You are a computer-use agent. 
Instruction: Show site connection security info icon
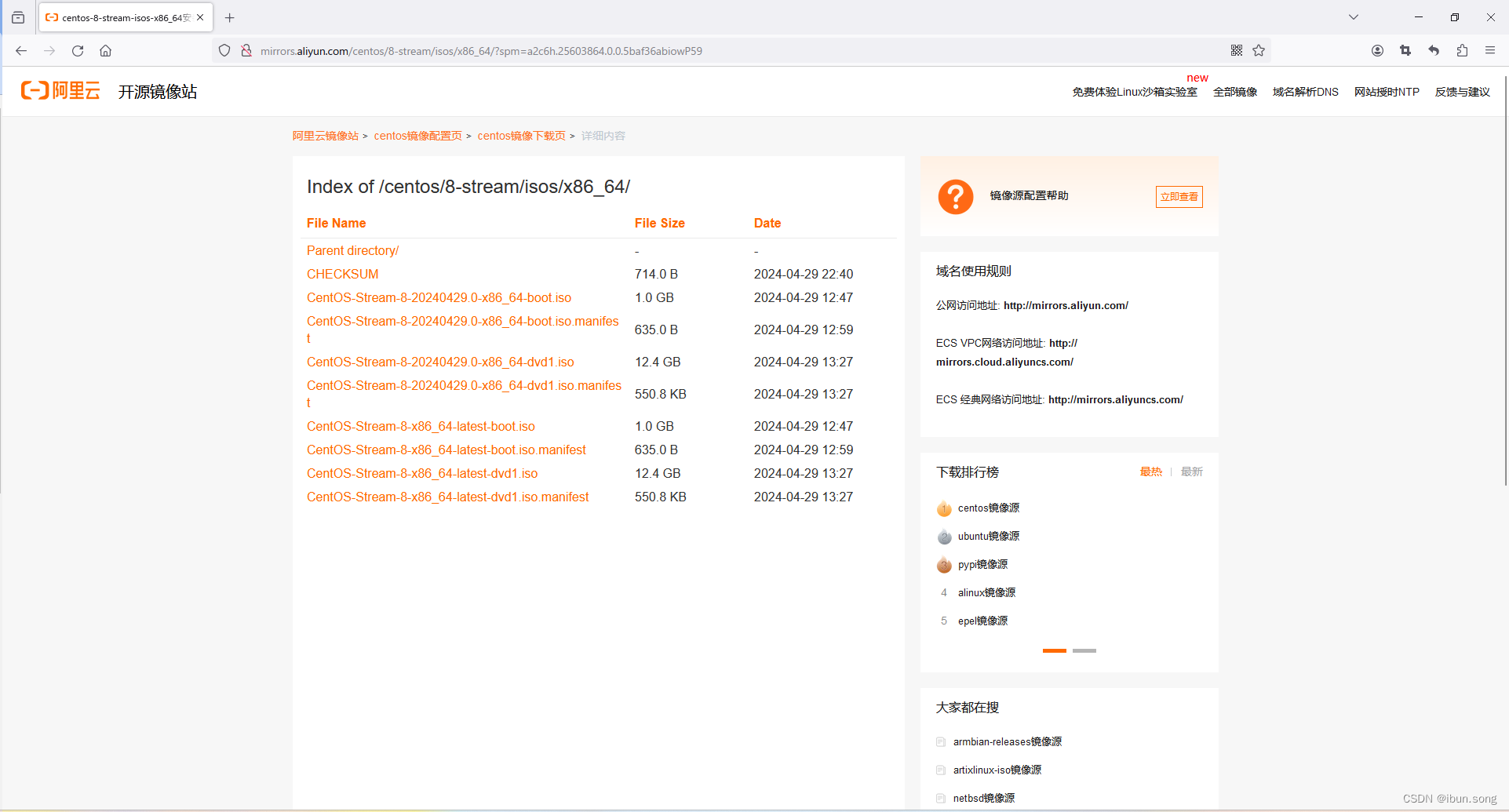pos(246,51)
